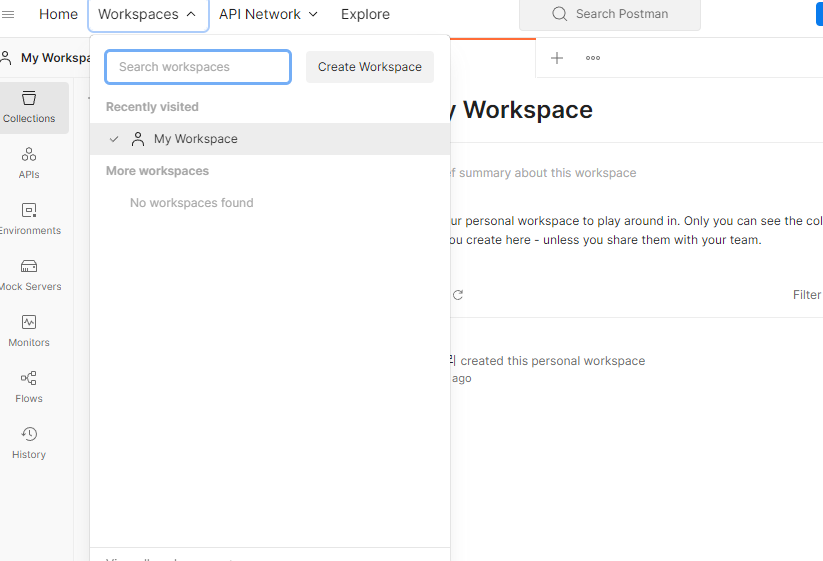Open the APIs sidebar panel

pos(29,163)
